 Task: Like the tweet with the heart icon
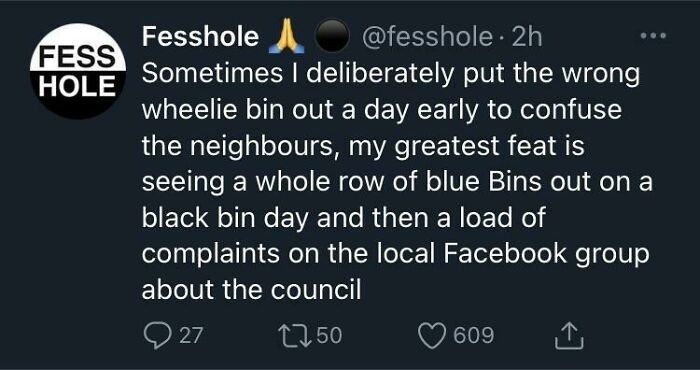coord(432,335)
